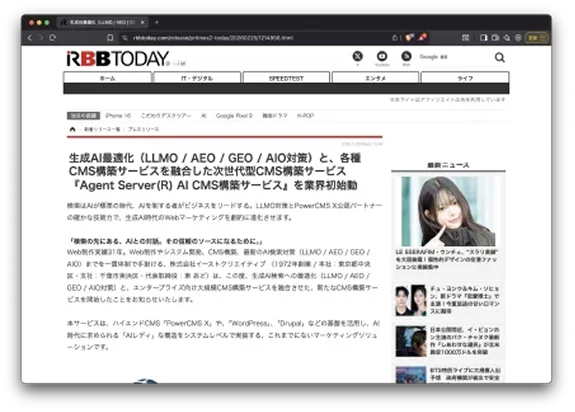Follow the こだわりデスクツアー topic link
This screenshot has width=575, height=412.
tap(166, 116)
